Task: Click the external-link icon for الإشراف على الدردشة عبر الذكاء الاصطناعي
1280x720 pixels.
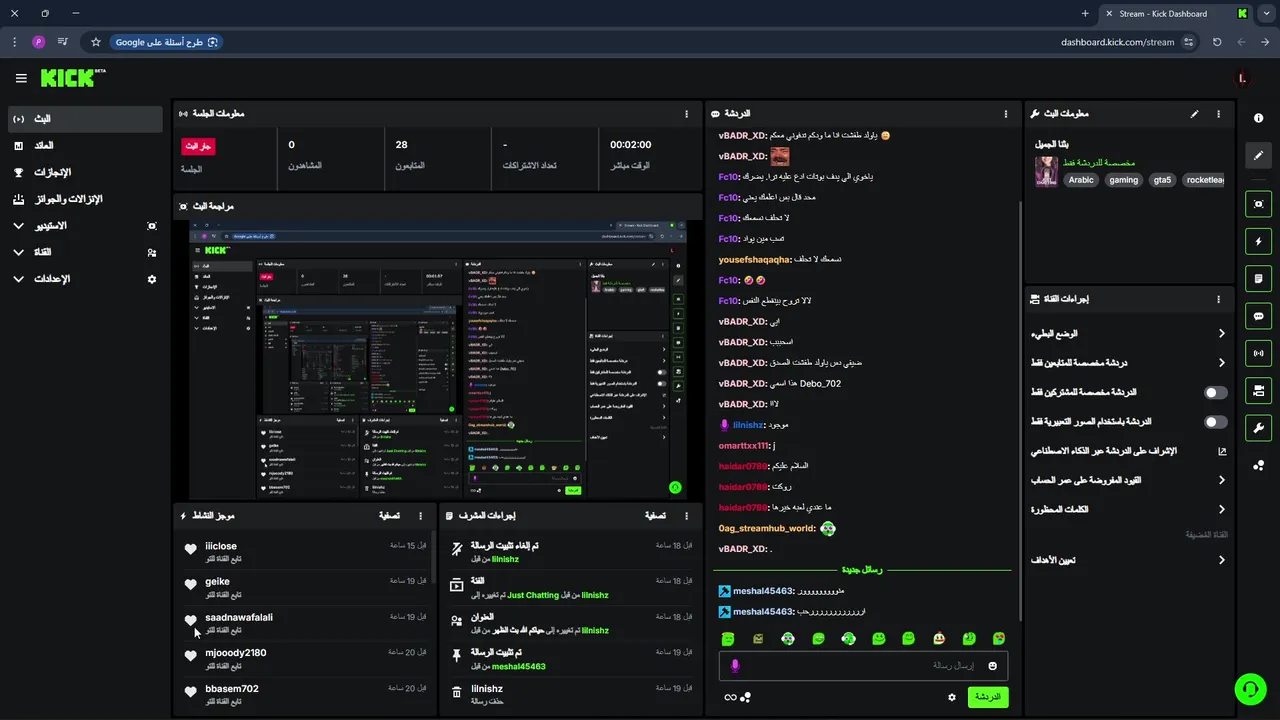Action: [1222, 451]
